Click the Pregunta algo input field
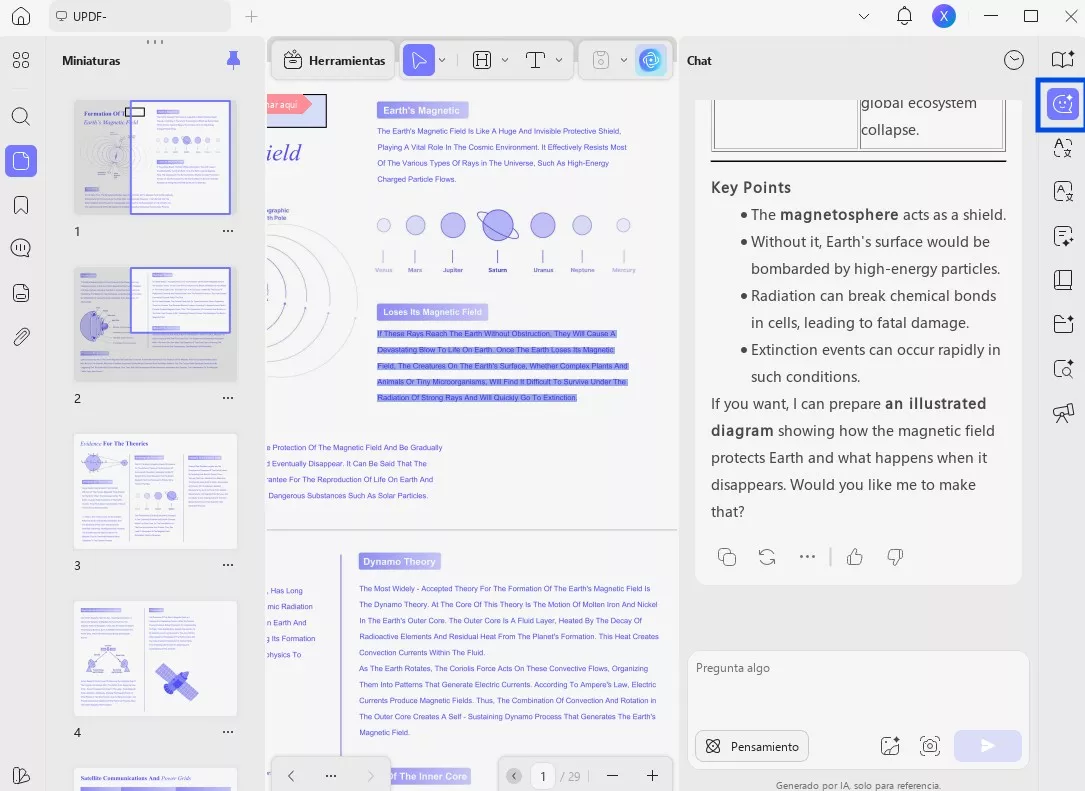The width and height of the screenshot is (1085, 791). pyautogui.click(x=858, y=689)
